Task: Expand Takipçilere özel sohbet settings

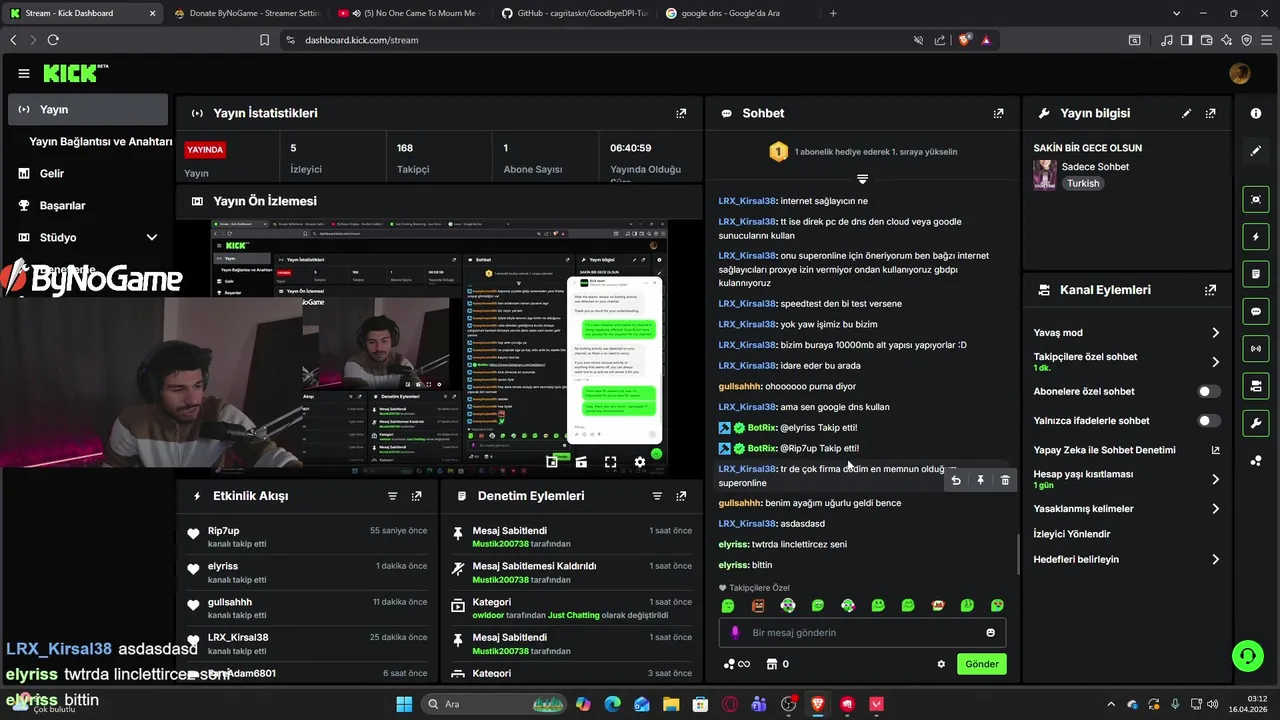Action: pos(1215,362)
